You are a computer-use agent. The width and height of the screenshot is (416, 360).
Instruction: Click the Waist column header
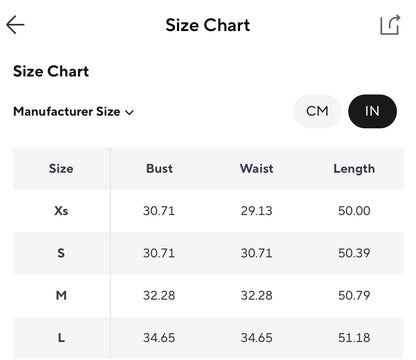(x=257, y=168)
